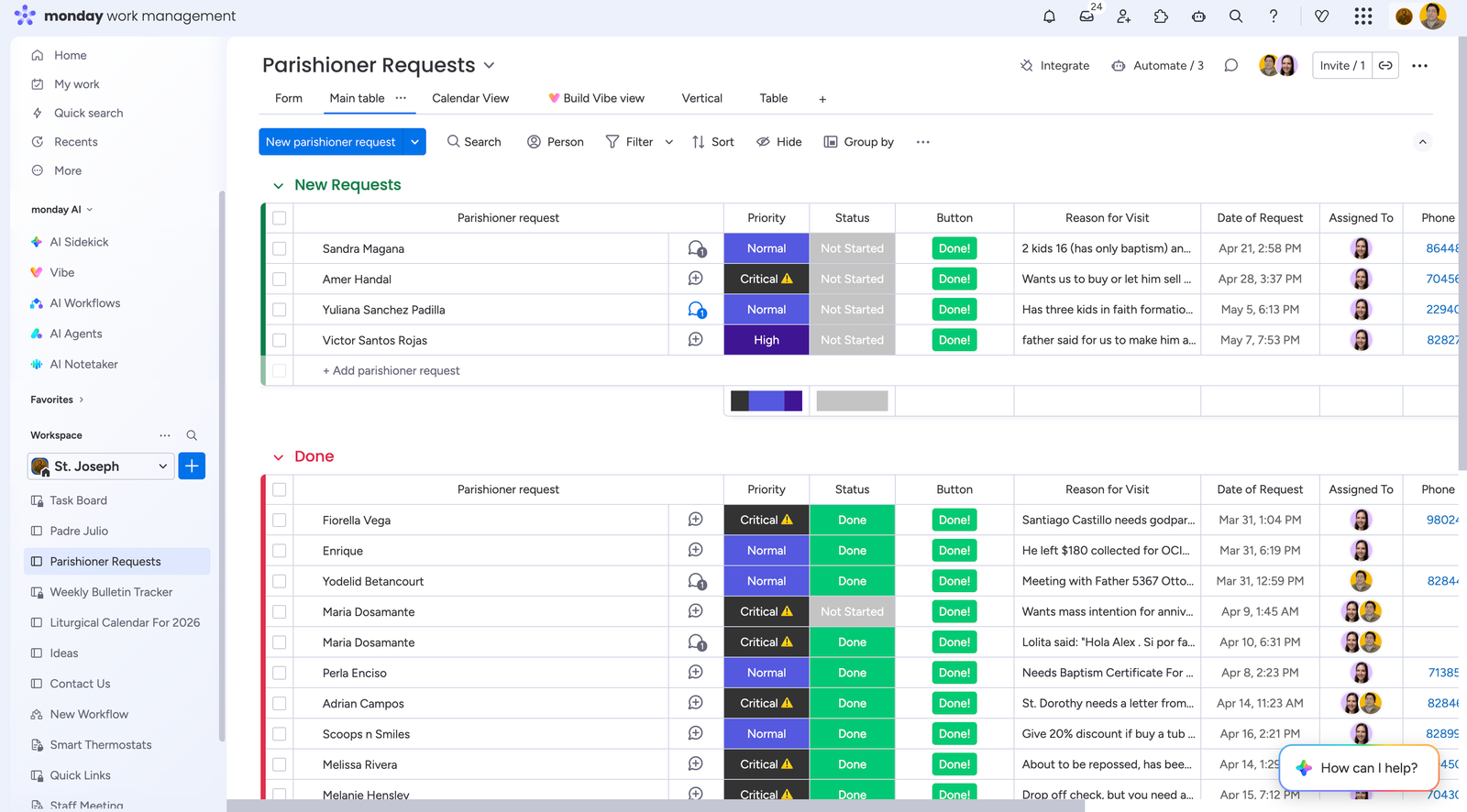1467x812 pixels.
Task: Search the workspace with sidebar magnifier
Action: tap(192, 435)
